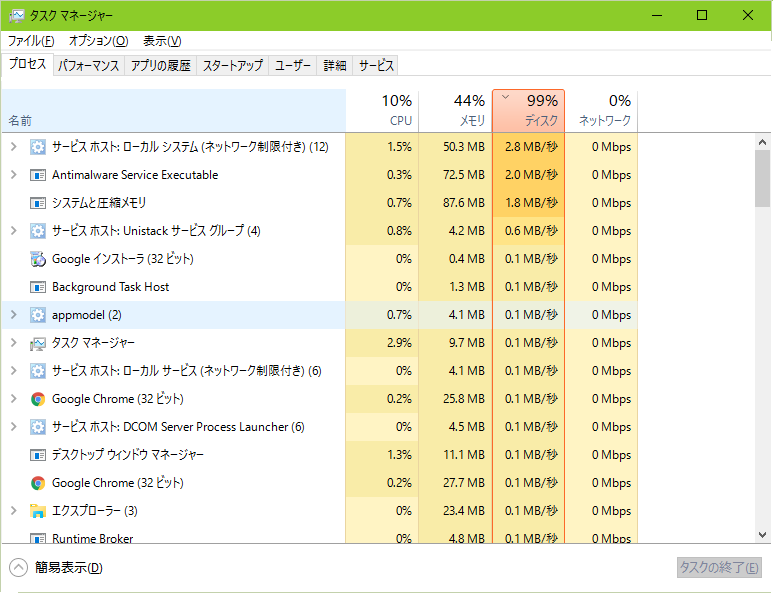Viewport: 773px width, 593px height.
Task: Click the ローカル サービス (6) gear icon
Action: 38,371
